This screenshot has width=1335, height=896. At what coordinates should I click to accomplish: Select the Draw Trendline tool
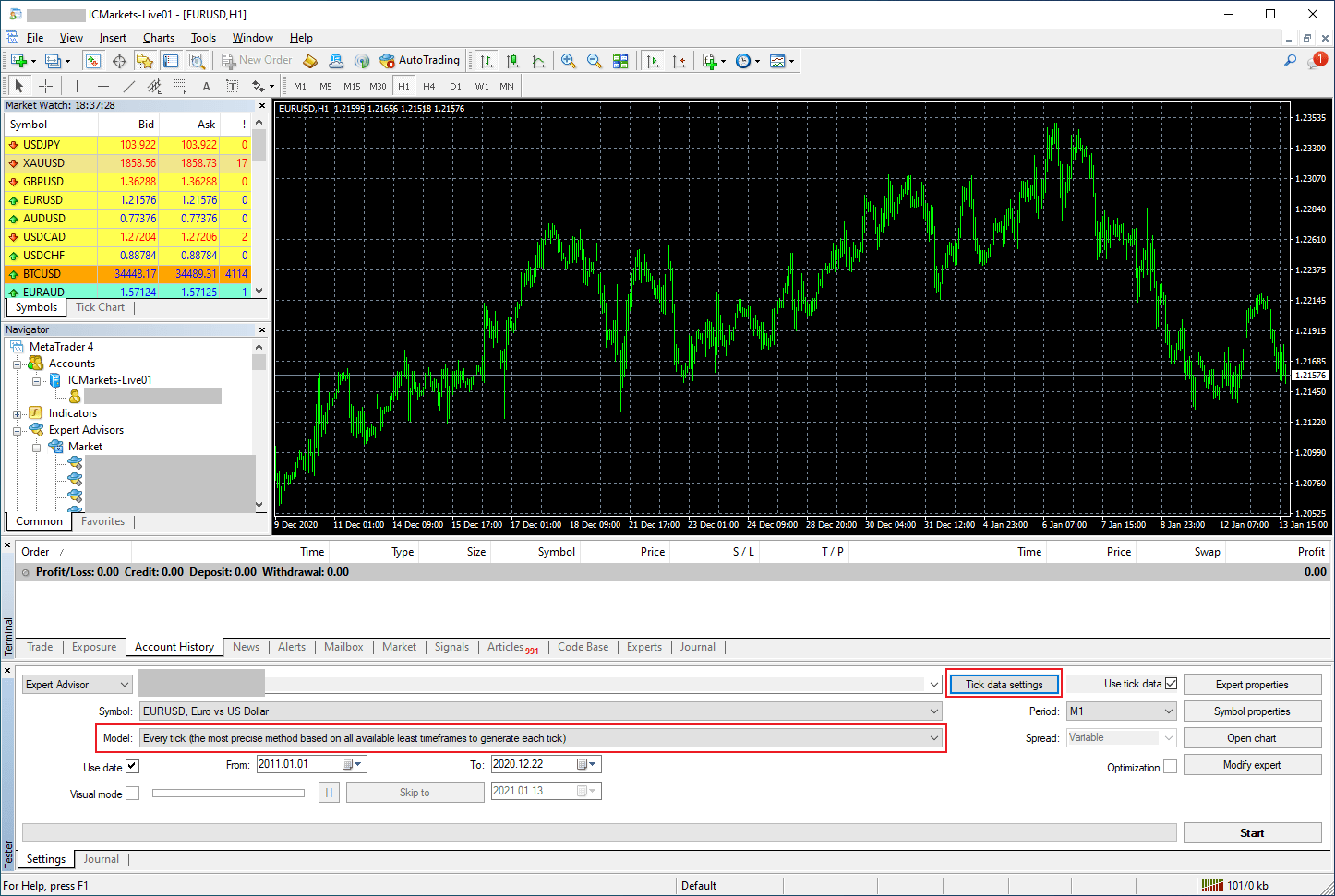pos(128,86)
